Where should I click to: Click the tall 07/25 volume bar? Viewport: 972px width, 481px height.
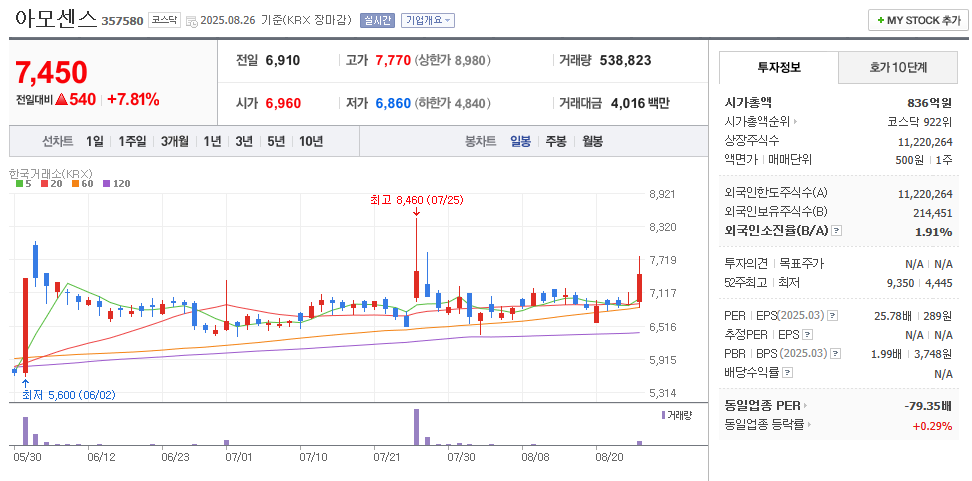tap(417, 427)
